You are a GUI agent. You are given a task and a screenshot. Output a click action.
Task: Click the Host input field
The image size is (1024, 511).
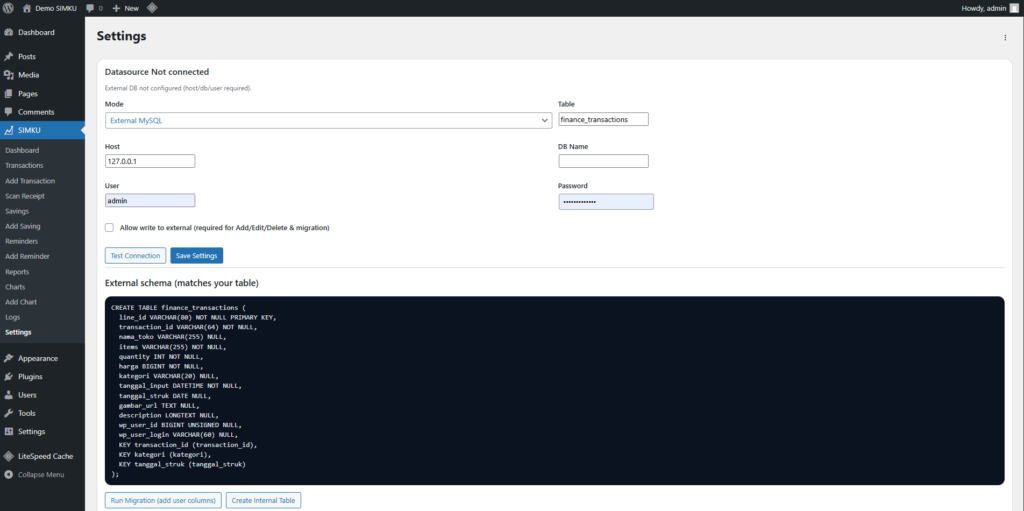click(x=150, y=161)
